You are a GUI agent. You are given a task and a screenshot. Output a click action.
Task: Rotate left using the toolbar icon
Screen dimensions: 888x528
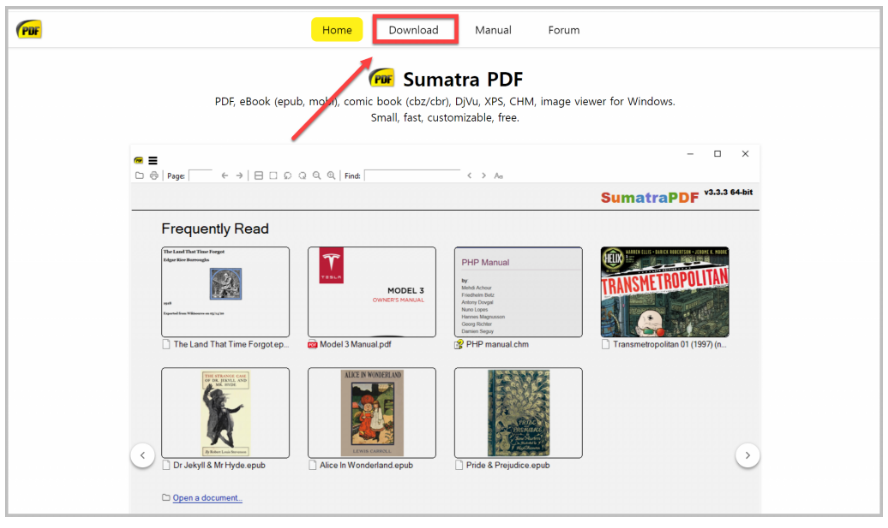tap(288, 176)
